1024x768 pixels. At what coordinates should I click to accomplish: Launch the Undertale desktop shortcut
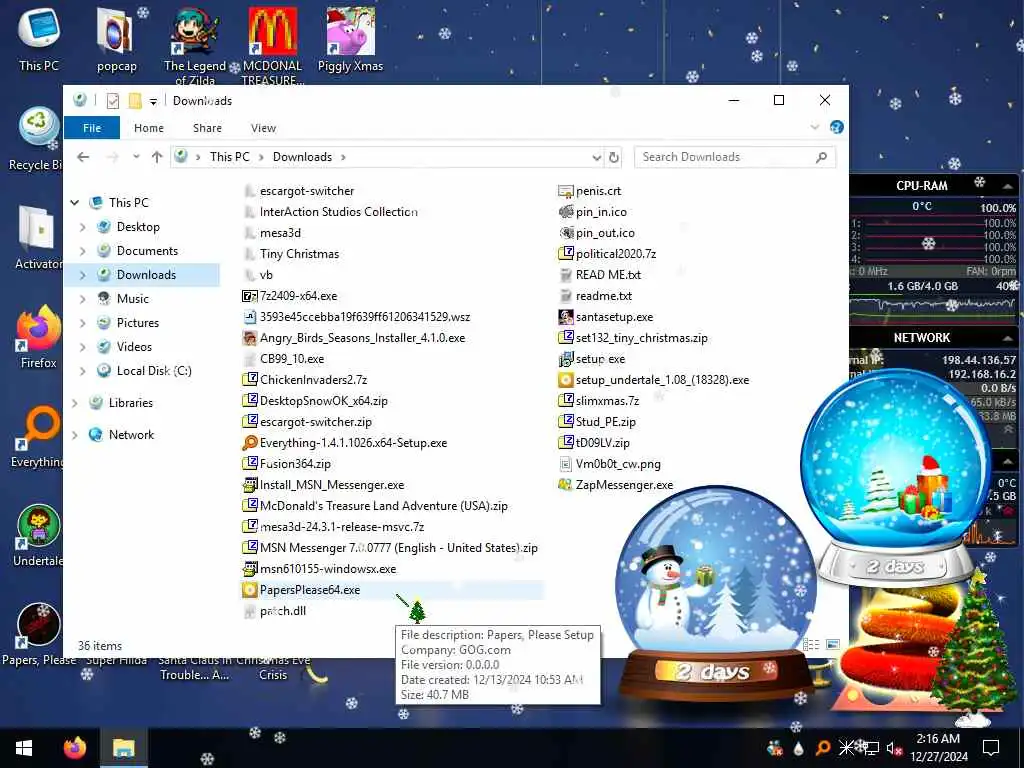tap(38, 536)
